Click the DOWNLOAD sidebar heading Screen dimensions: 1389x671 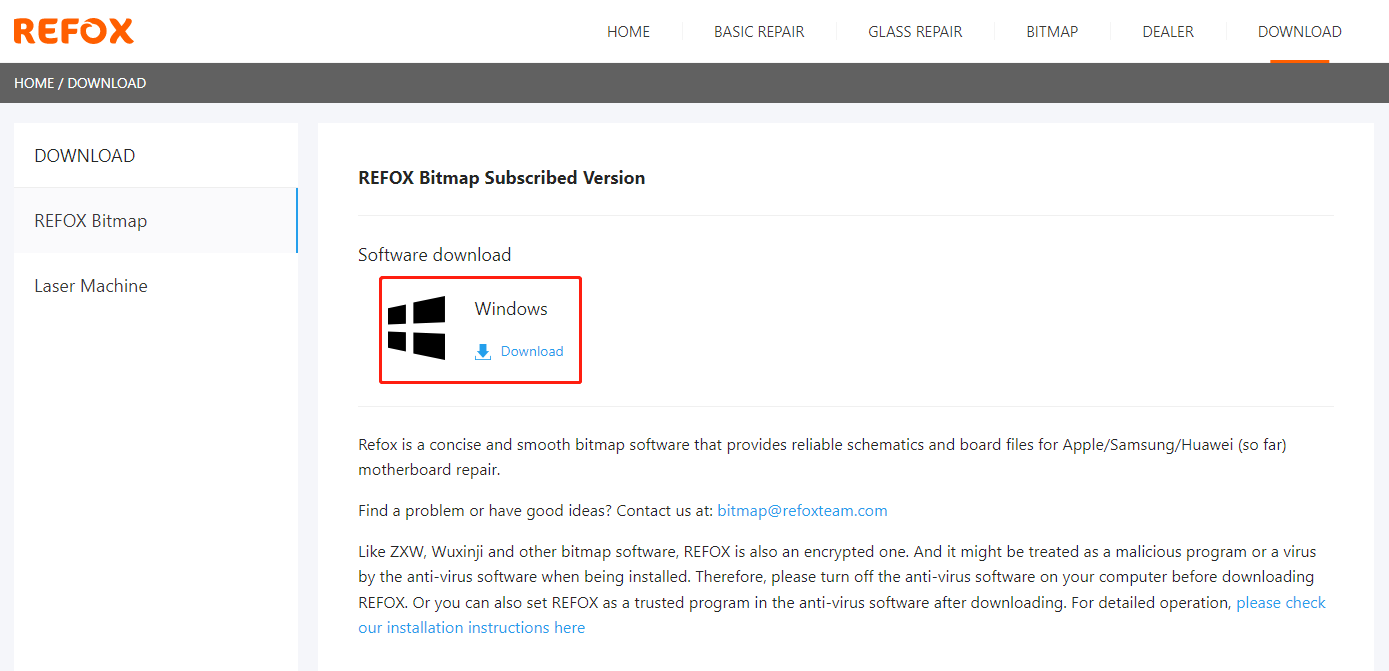point(85,156)
